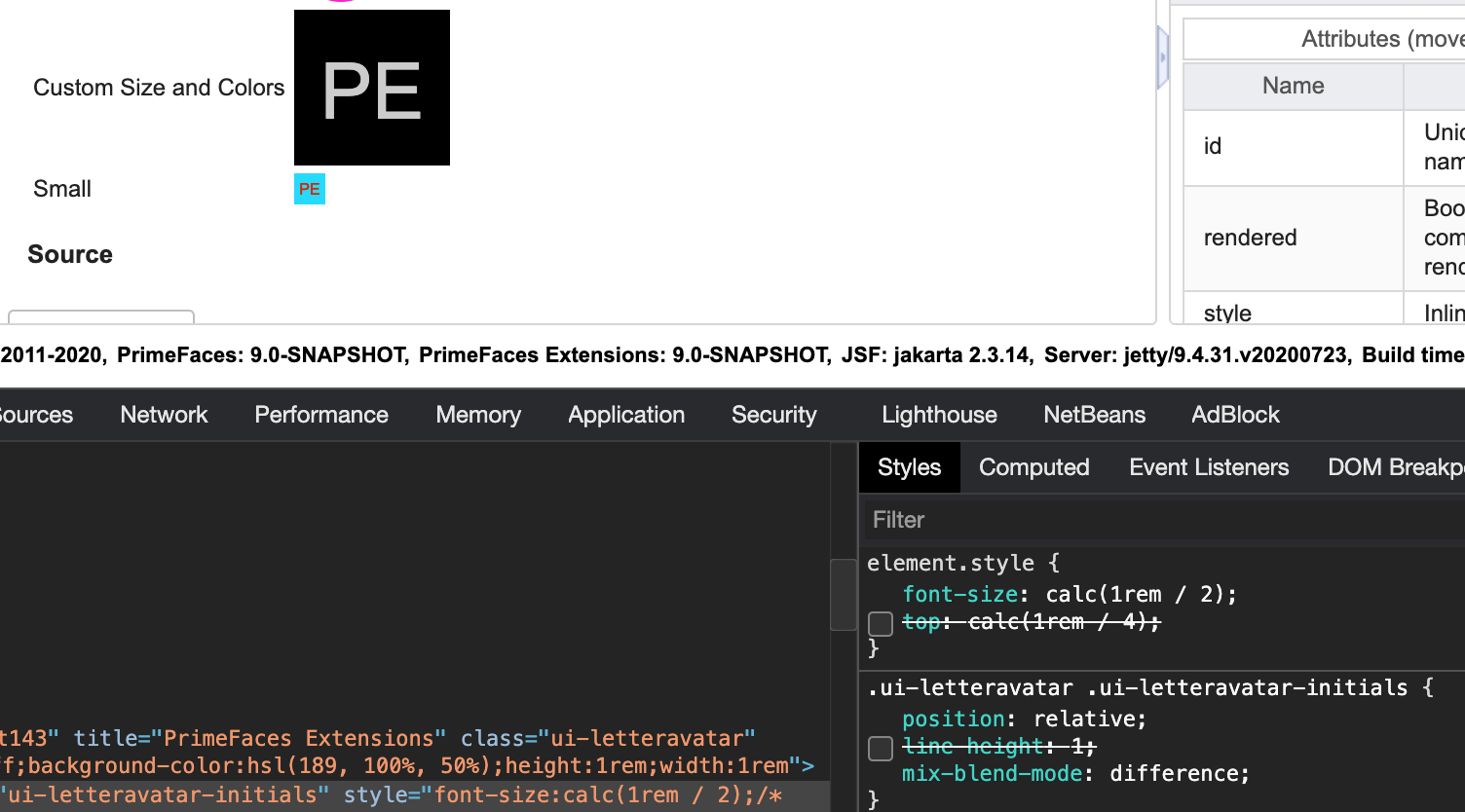The width and height of the screenshot is (1465, 812).
Task: Open the AdBlock panel
Action: [x=1235, y=414]
